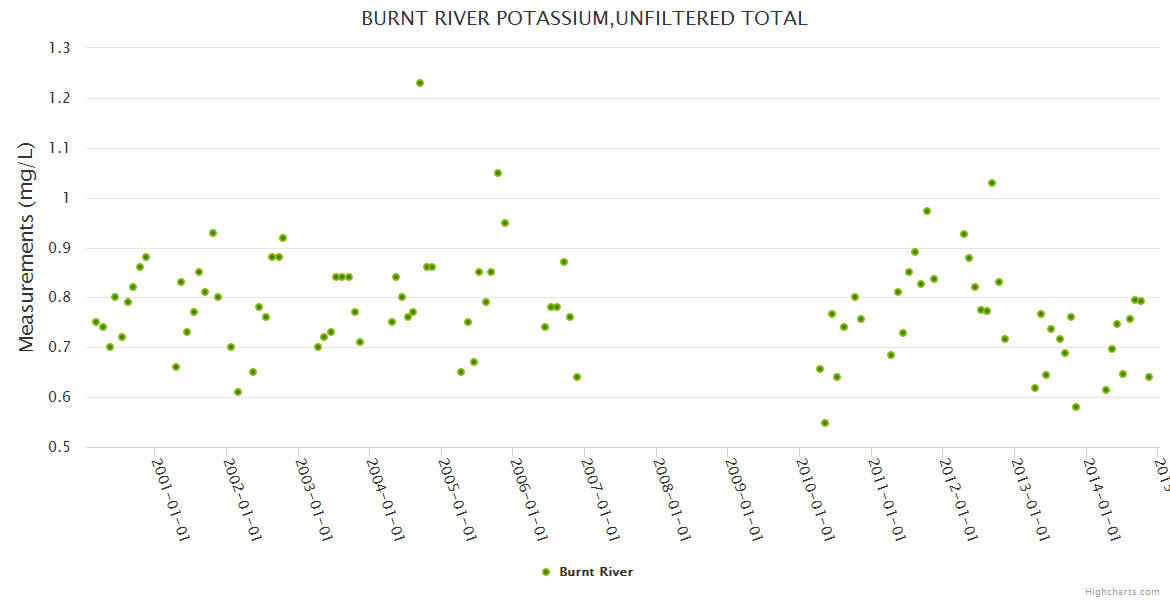Click the 0.5 y-axis tick label
Image resolution: width=1170 pixels, height=600 pixels.
tap(59, 447)
